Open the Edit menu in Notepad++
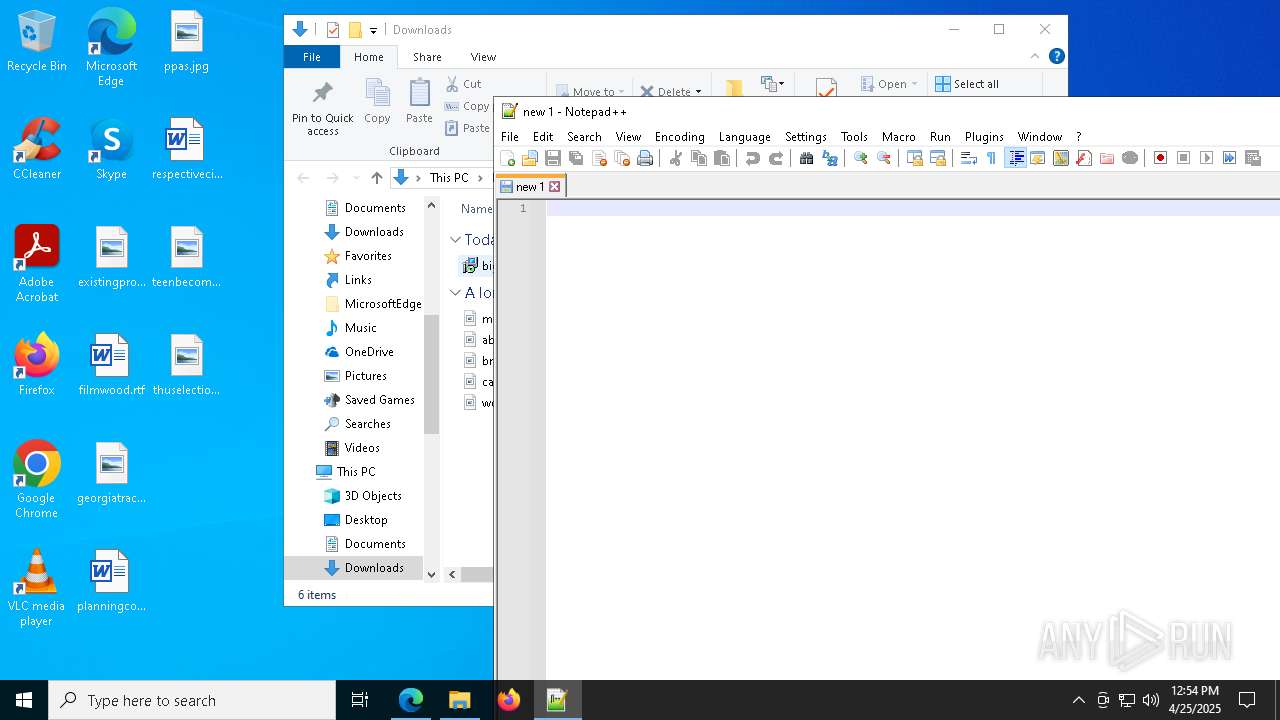The width and height of the screenshot is (1280, 720). (543, 137)
